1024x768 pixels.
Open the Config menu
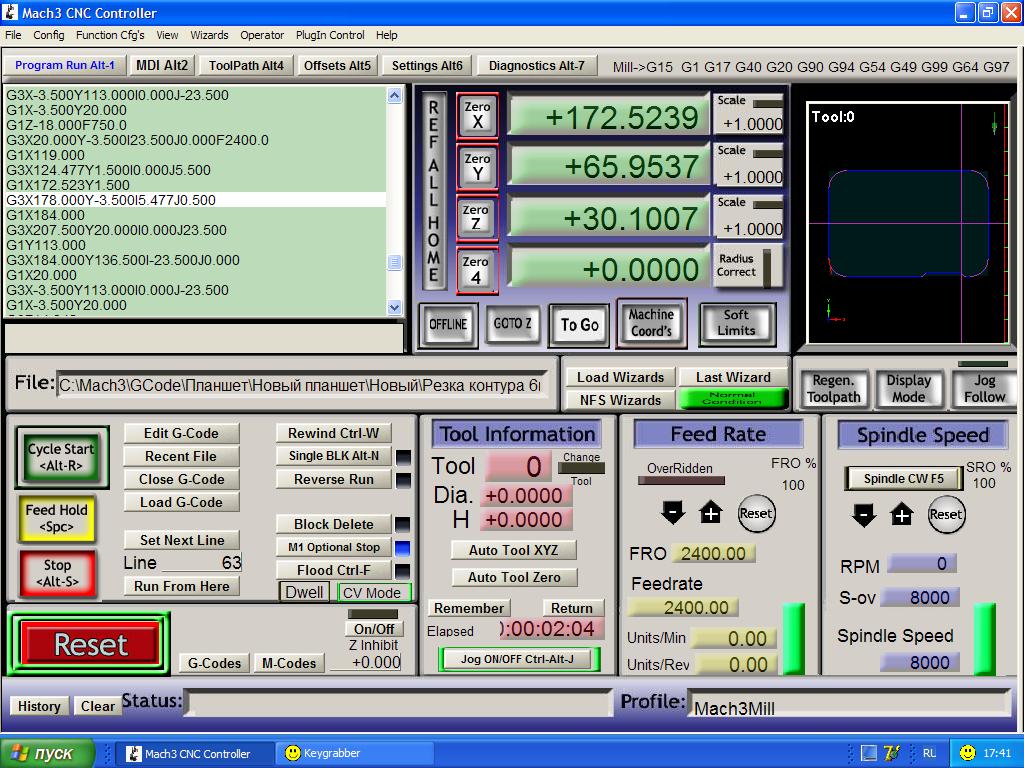[x=48, y=35]
